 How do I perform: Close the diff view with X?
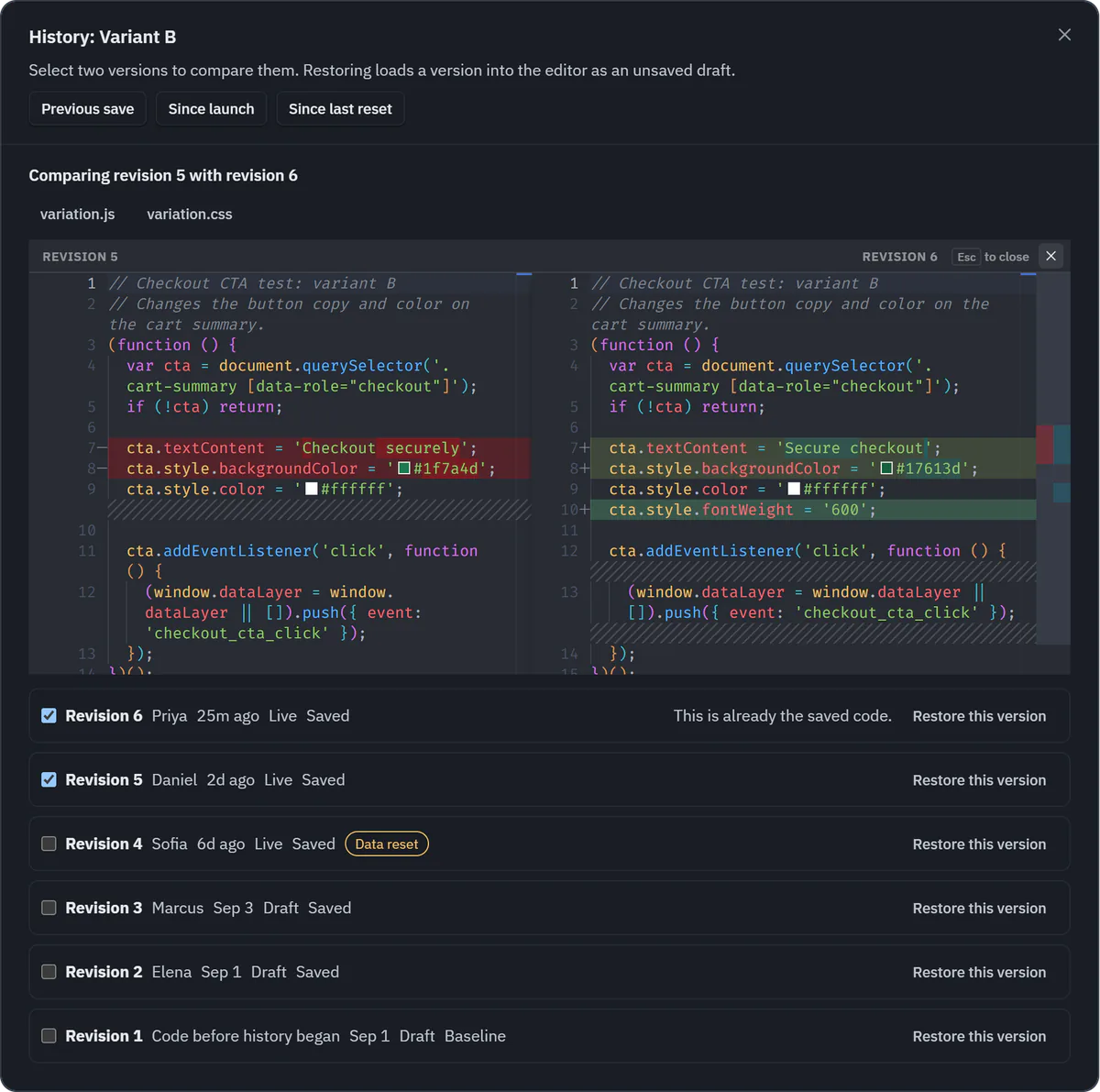tap(1051, 256)
